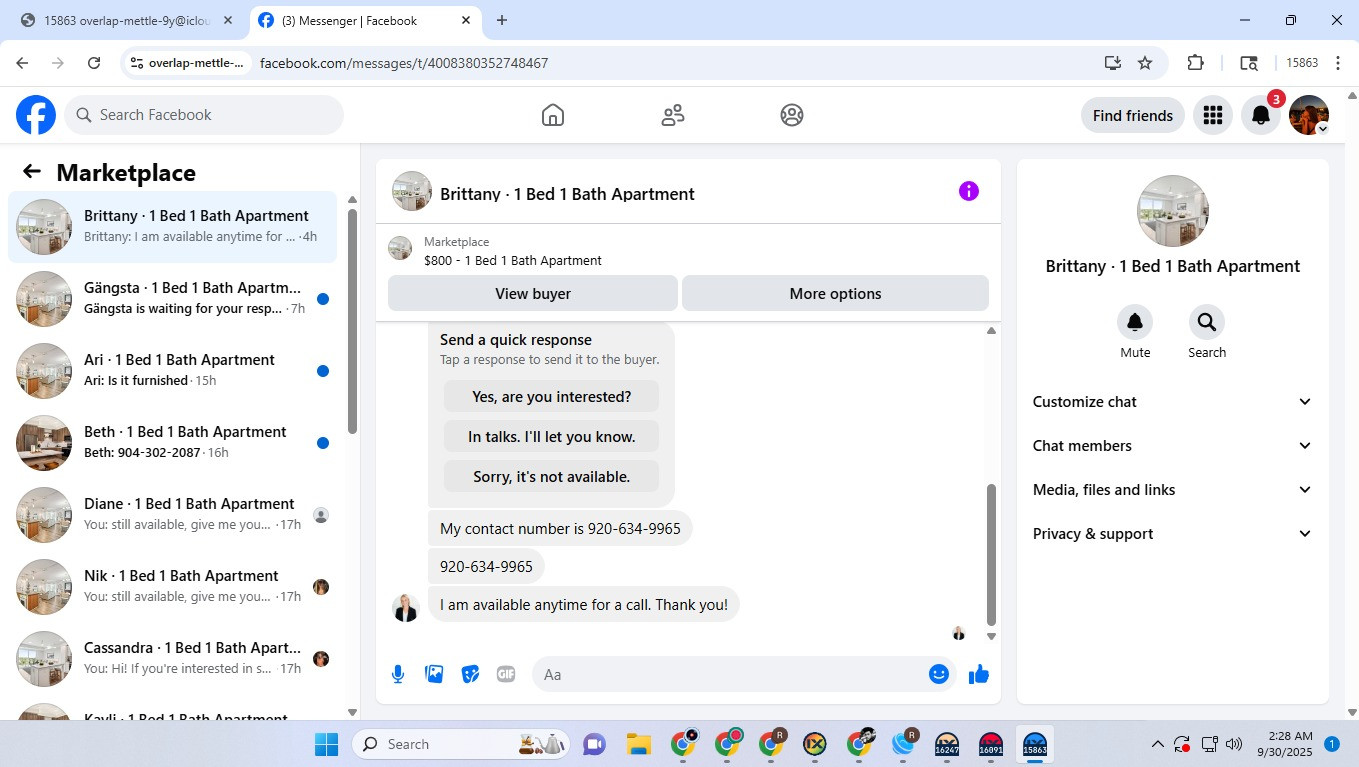Mute the Brittany conversation

[x=1135, y=322]
